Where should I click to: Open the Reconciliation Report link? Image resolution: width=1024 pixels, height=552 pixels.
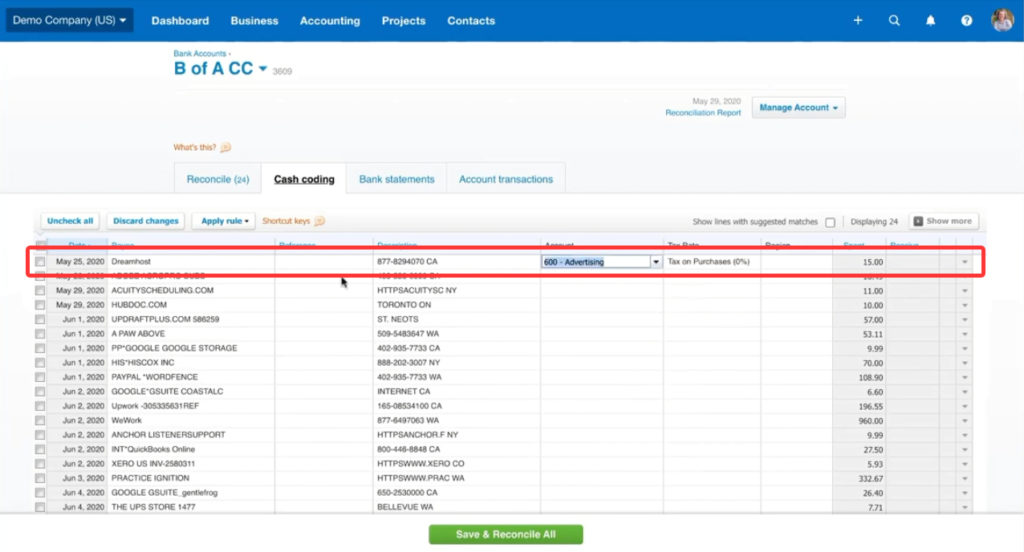coord(703,113)
